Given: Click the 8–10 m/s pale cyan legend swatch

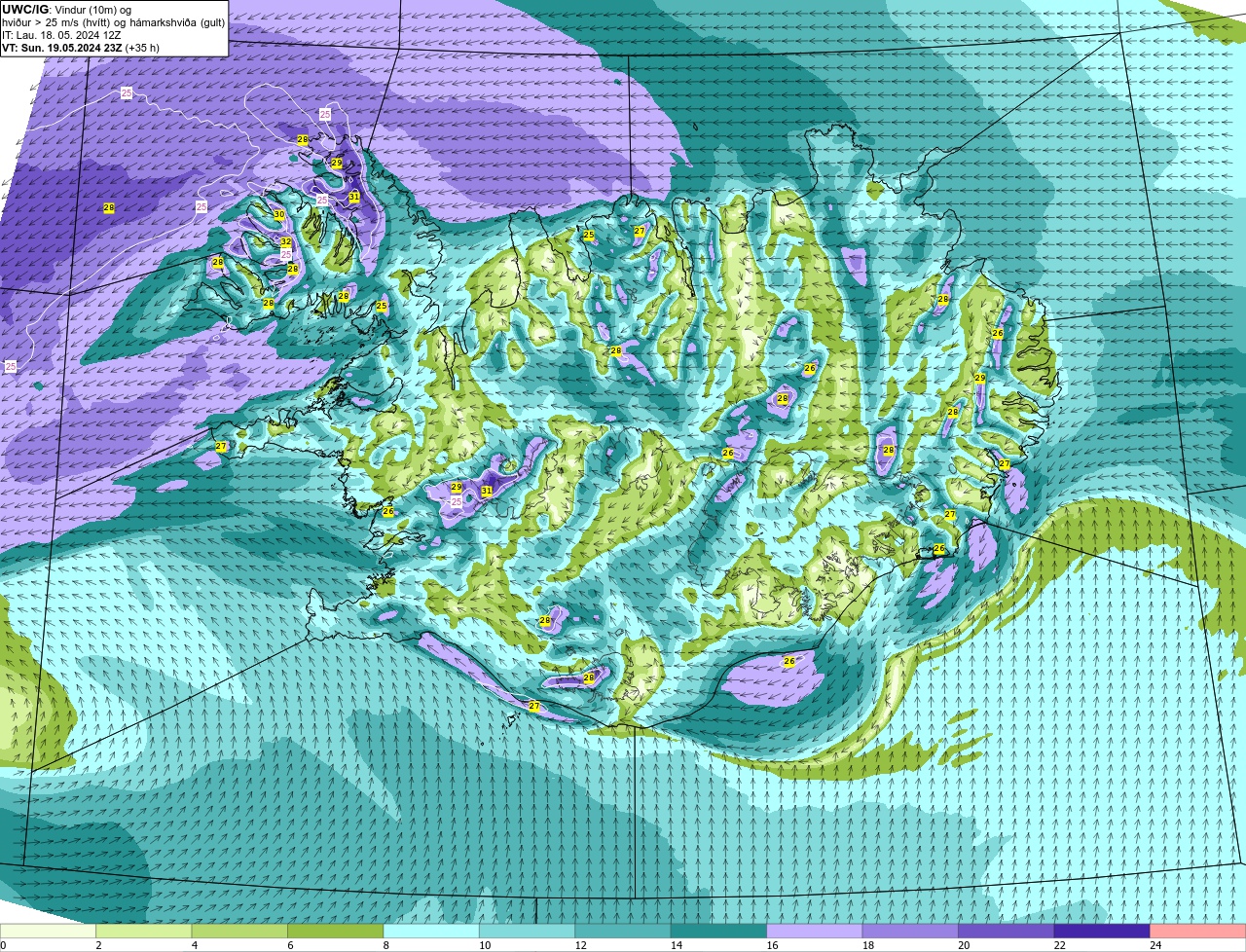Looking at the screenshot, I should tap(431, 932).
